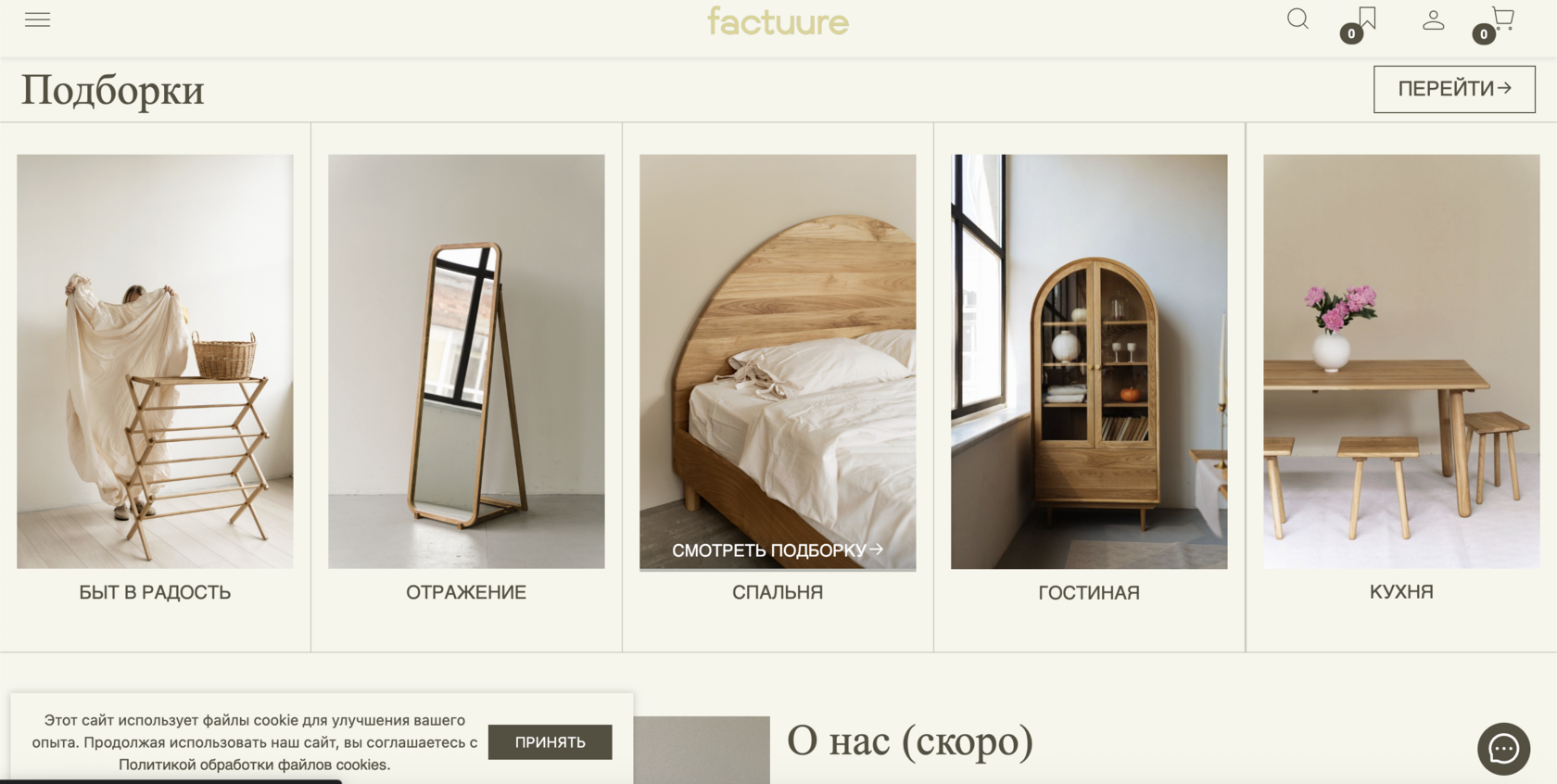Open the arched cabinet collection thumbnail

(1089, 361)
